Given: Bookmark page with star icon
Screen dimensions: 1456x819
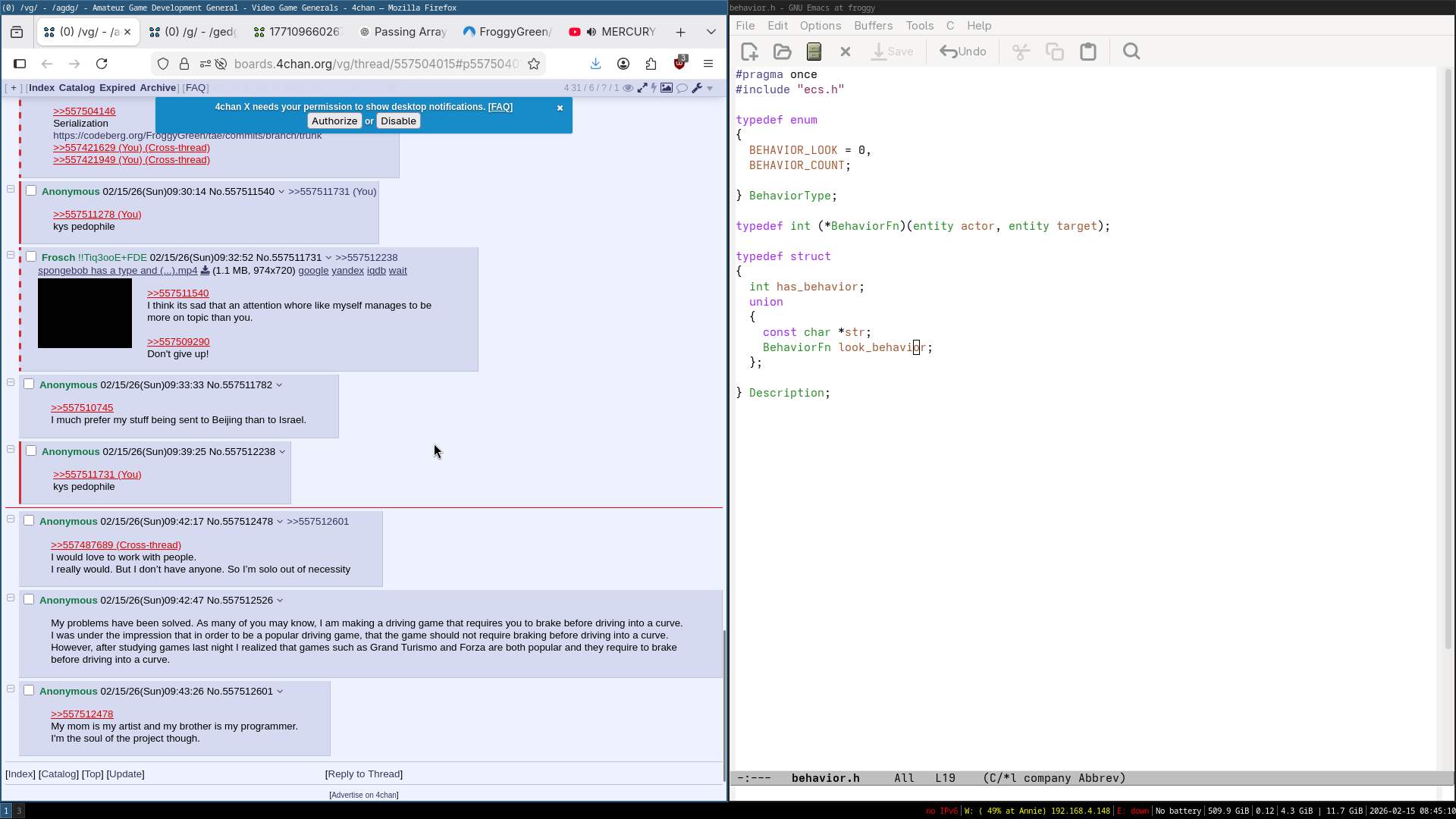Looking at the screenshot, I should click(x=534, y=64).
